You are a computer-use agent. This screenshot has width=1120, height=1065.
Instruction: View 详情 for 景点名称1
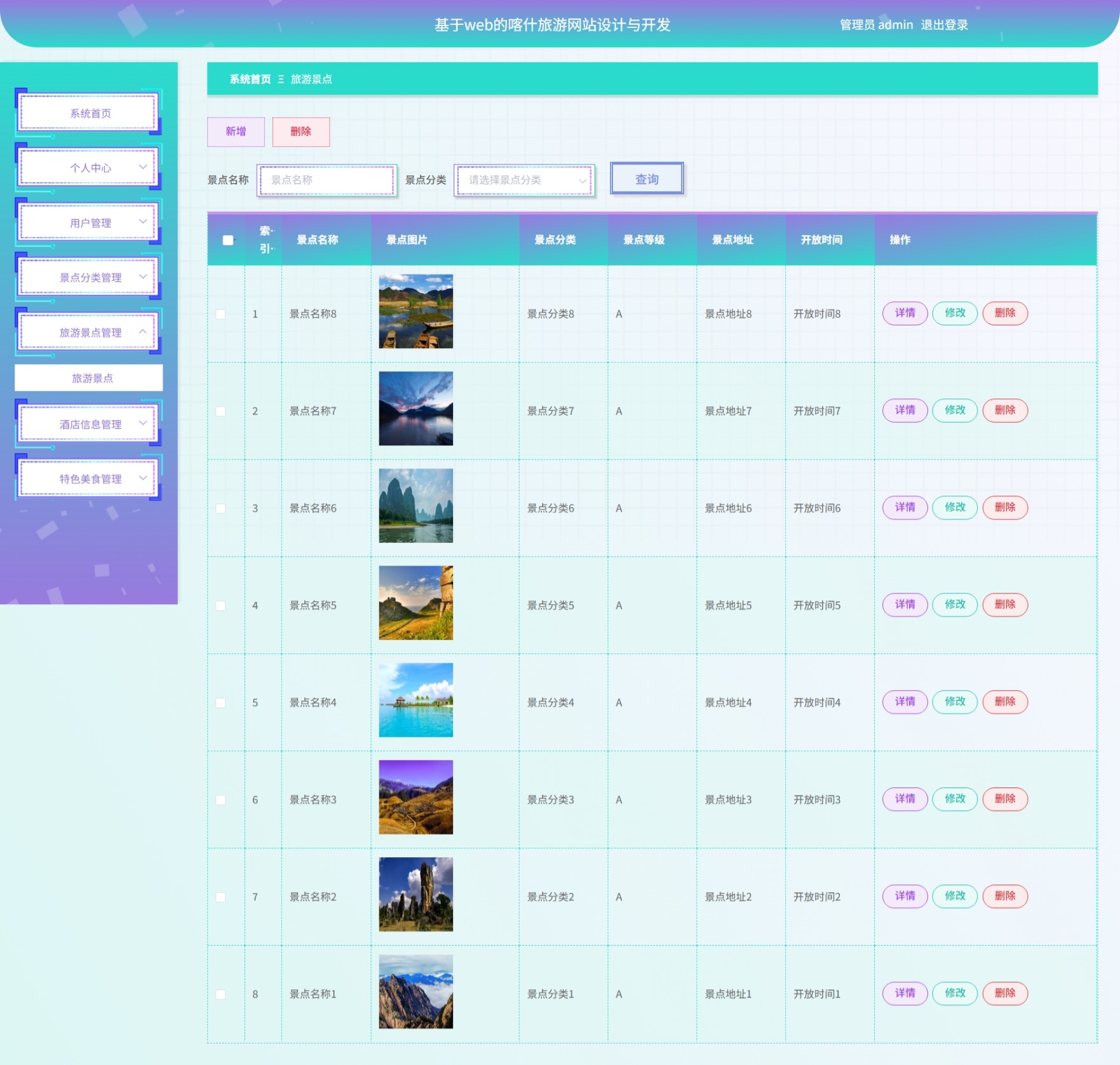tap(905, 994)
